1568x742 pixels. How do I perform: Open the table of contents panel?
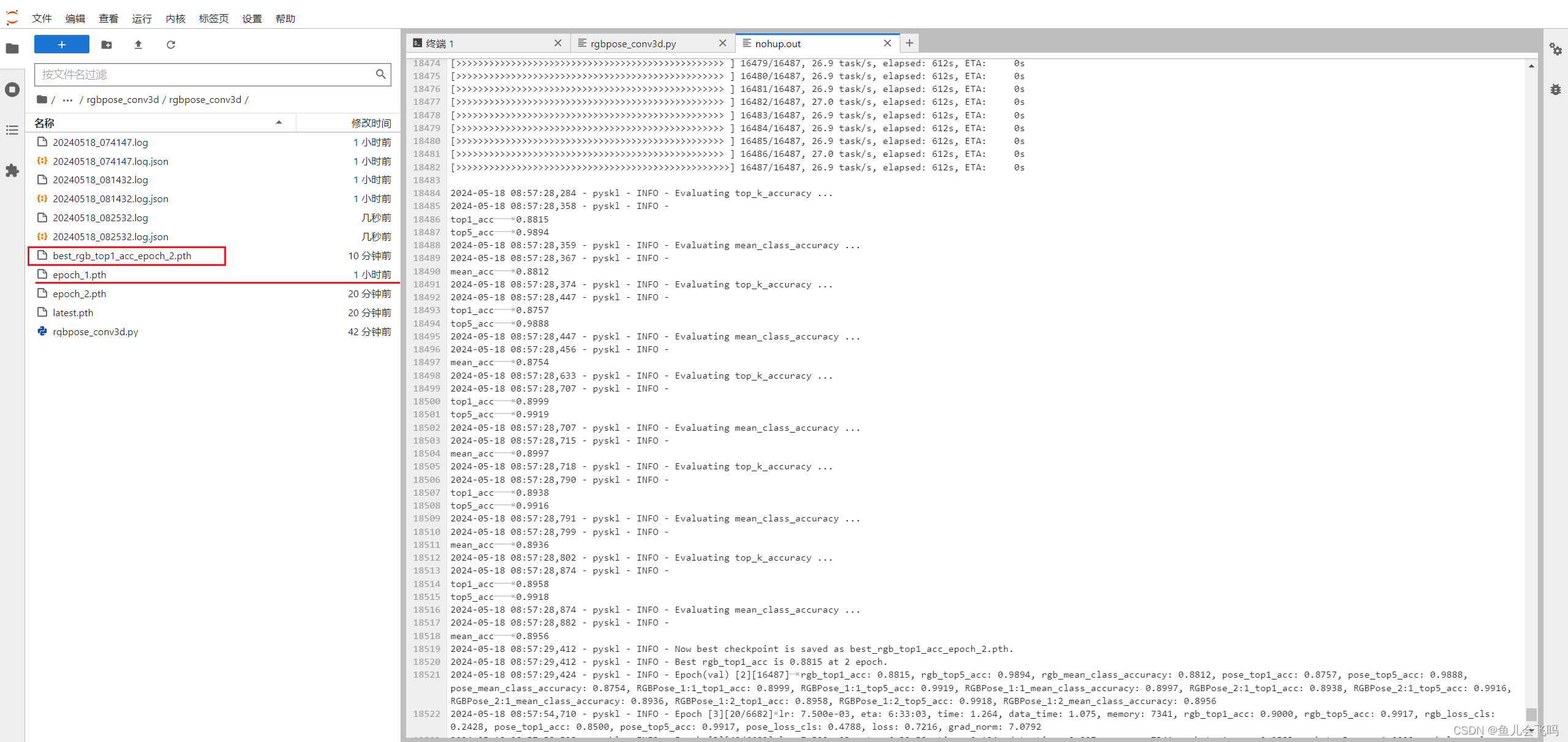click(x=12, y=130)
